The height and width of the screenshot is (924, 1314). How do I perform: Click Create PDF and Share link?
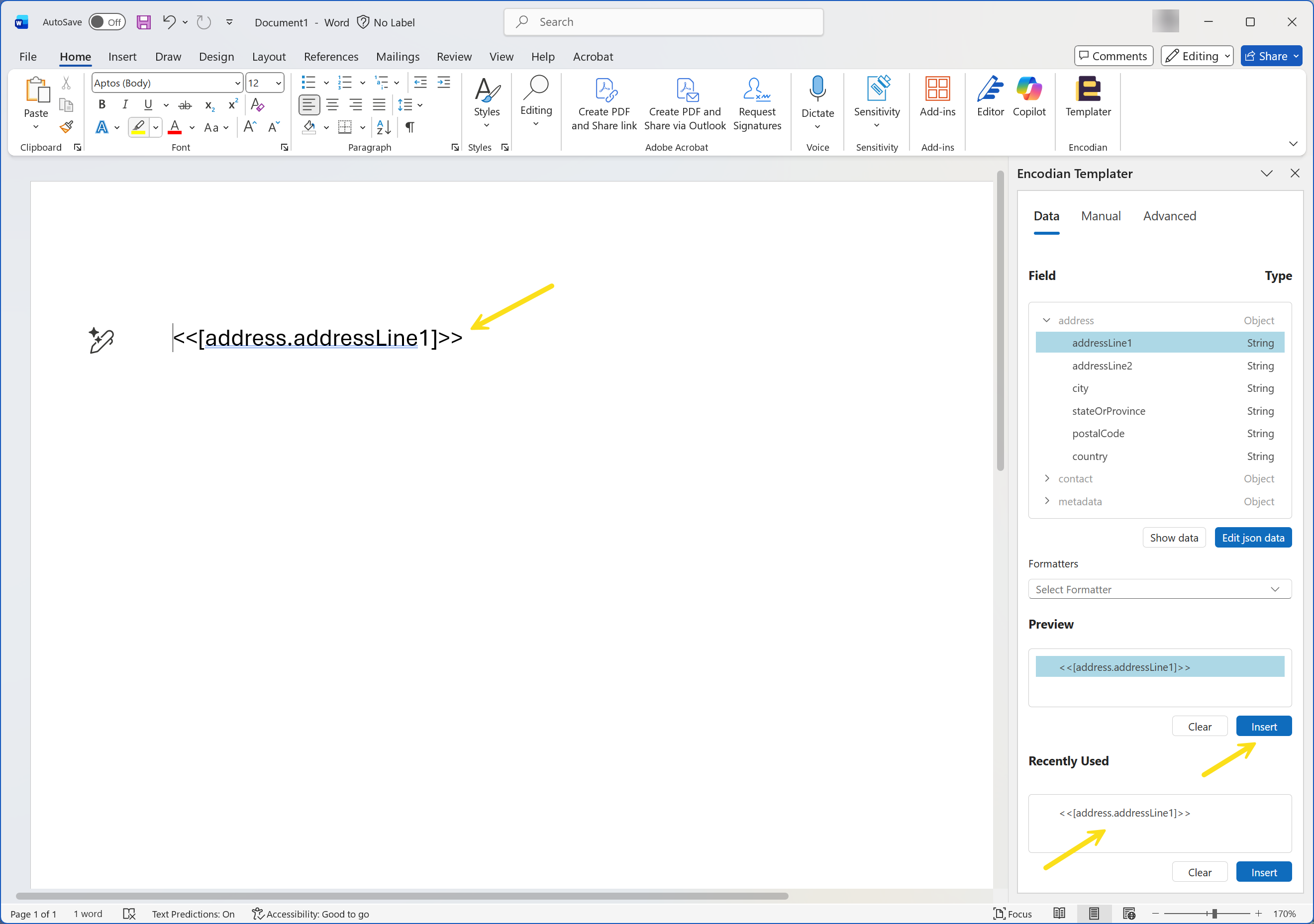click(604, 104)
